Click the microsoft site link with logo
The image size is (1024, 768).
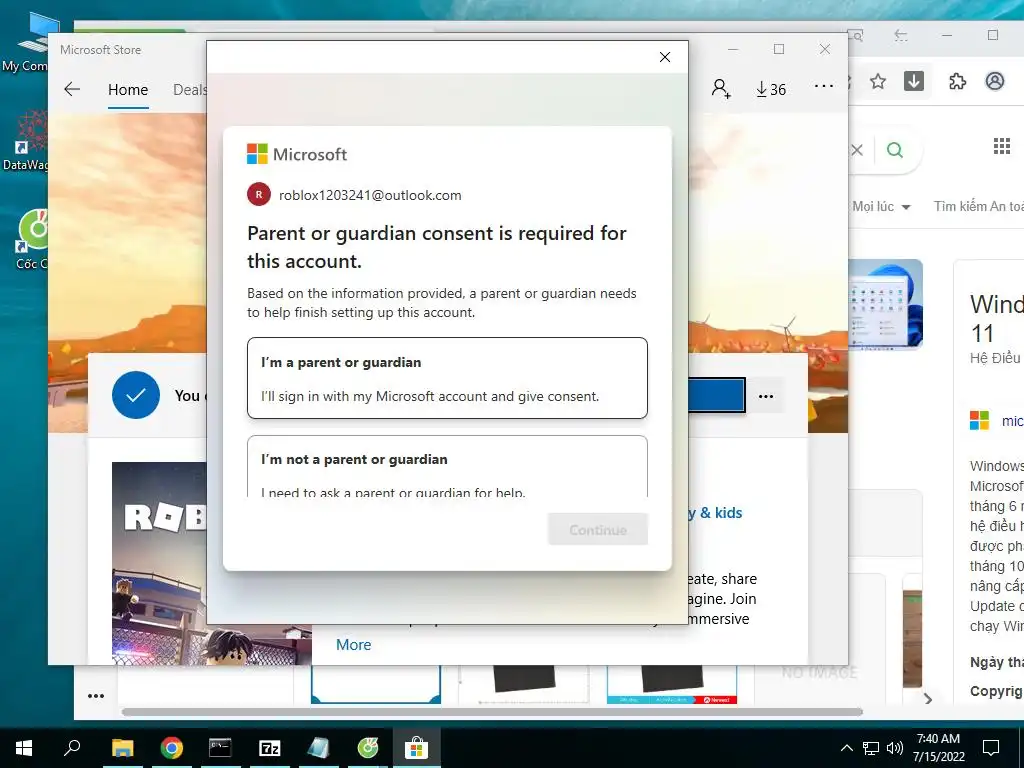click(x=996, y=421)
